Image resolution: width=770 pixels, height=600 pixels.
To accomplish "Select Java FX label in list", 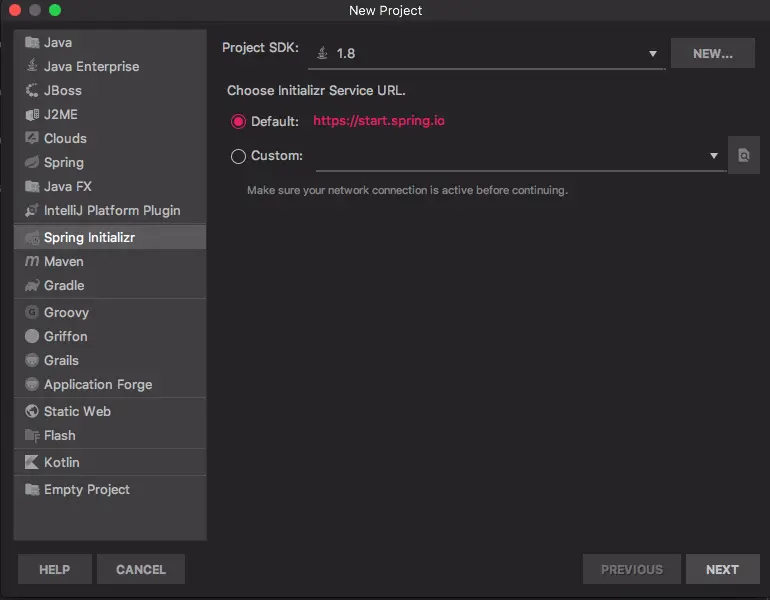I will [68, 187].
